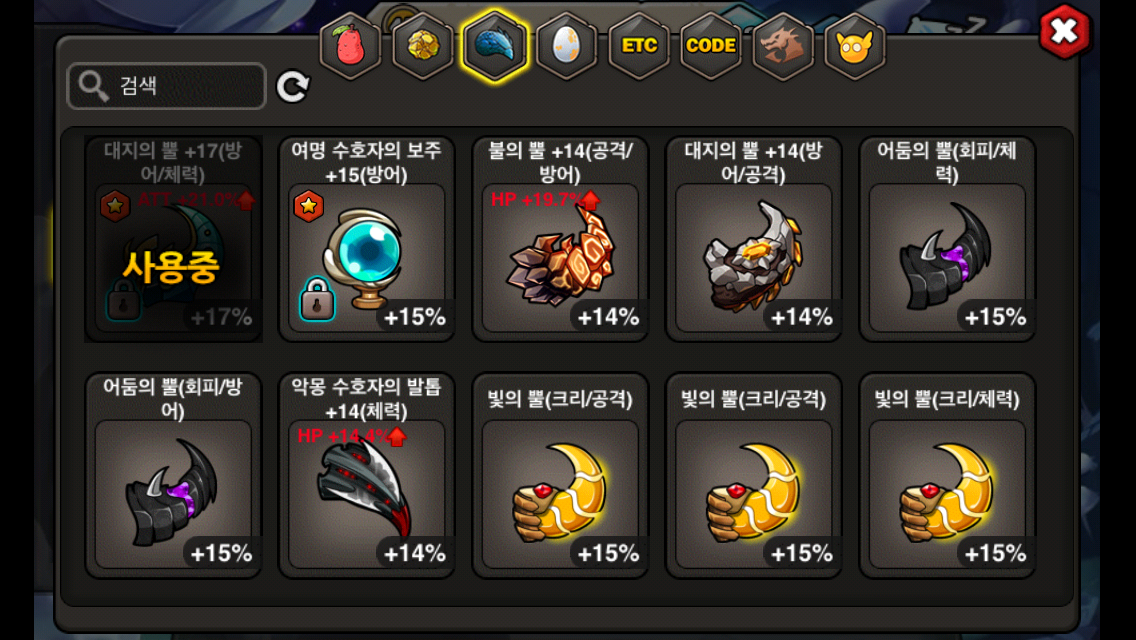
Task: Select the blue dragon horn category tab
Action: [495, 46]
